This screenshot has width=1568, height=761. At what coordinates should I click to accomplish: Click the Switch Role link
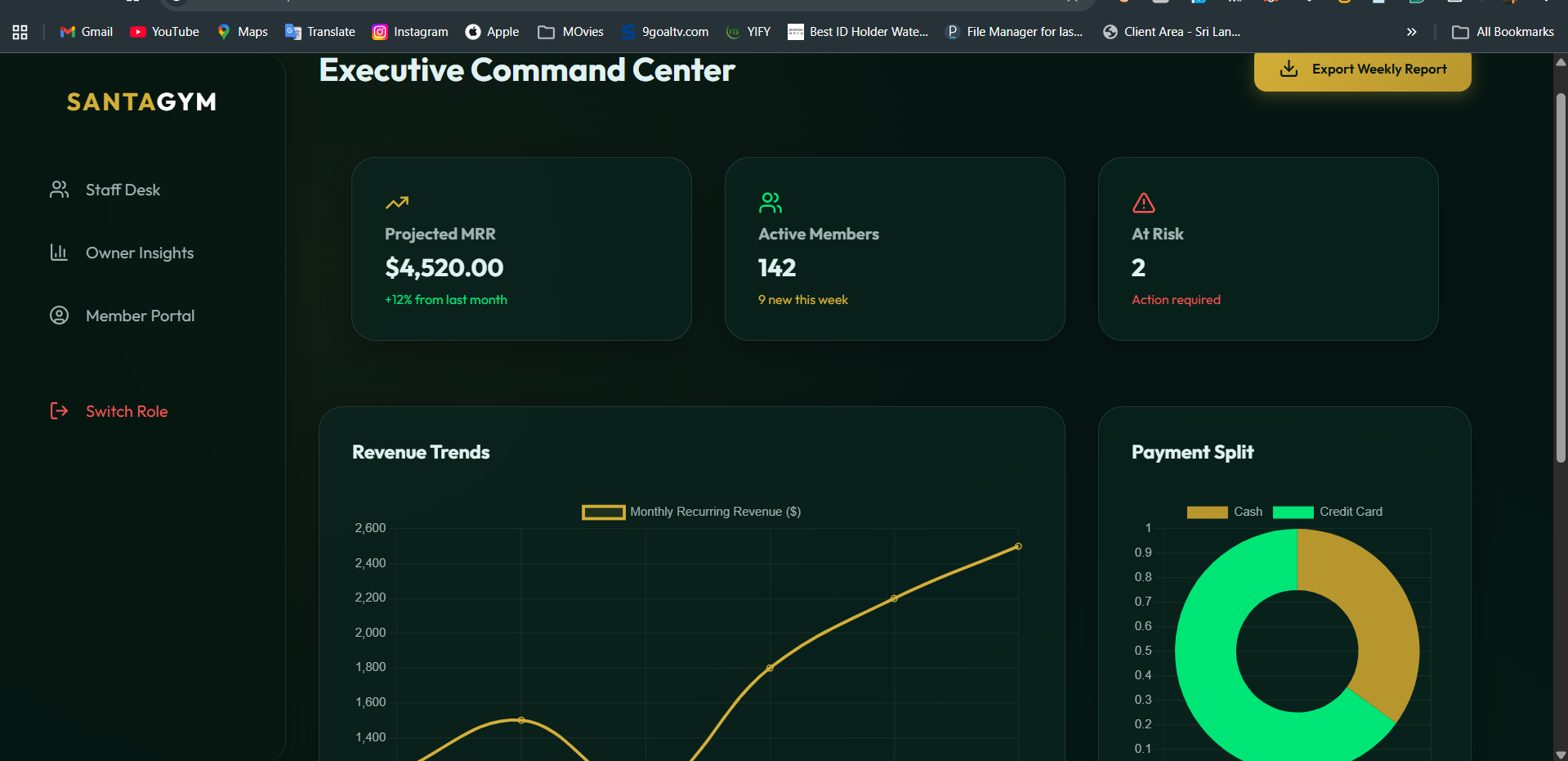109,411
